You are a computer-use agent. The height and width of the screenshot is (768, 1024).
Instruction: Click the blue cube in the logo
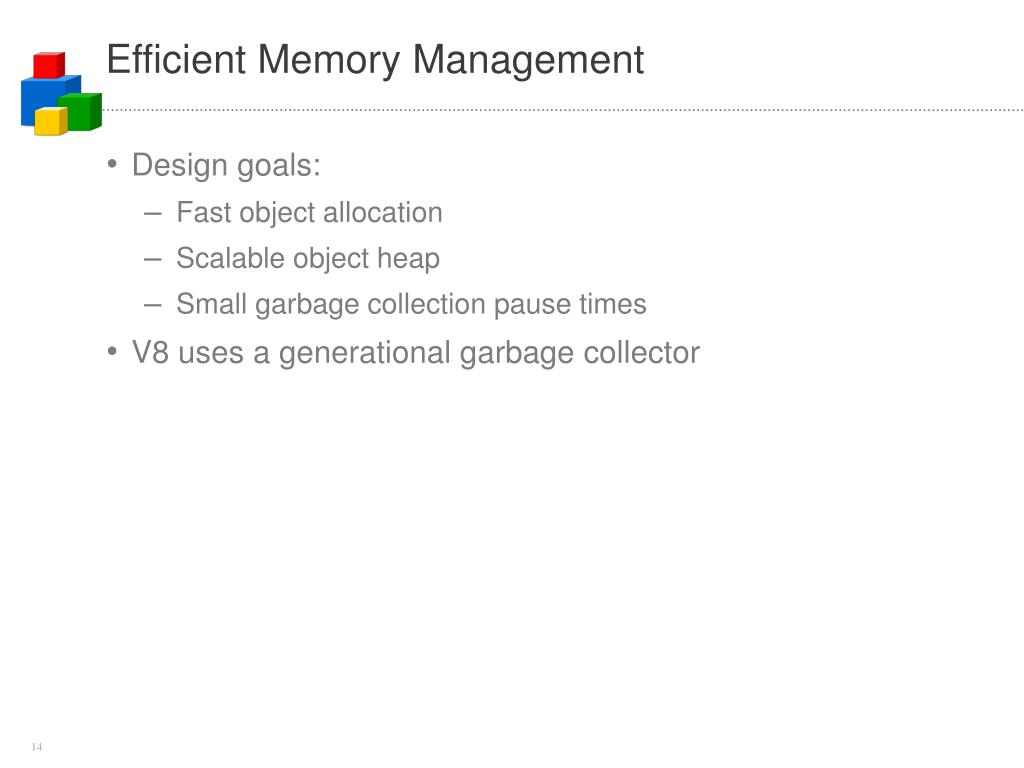point(42,97)
